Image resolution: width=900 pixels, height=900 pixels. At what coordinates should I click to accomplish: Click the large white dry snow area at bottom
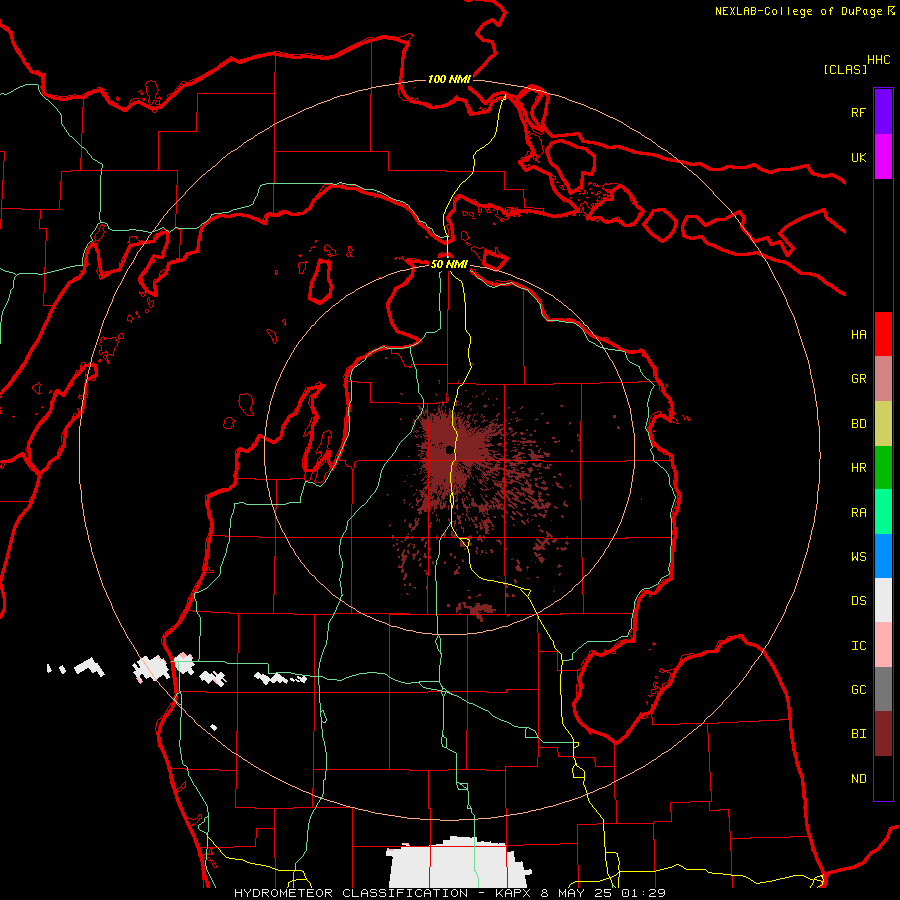[458, 863]
